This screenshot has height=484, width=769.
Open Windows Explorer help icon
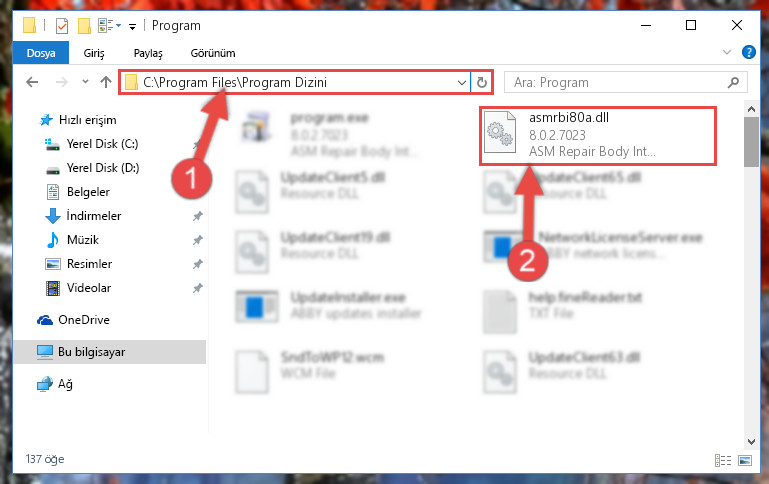click(748, 52)
